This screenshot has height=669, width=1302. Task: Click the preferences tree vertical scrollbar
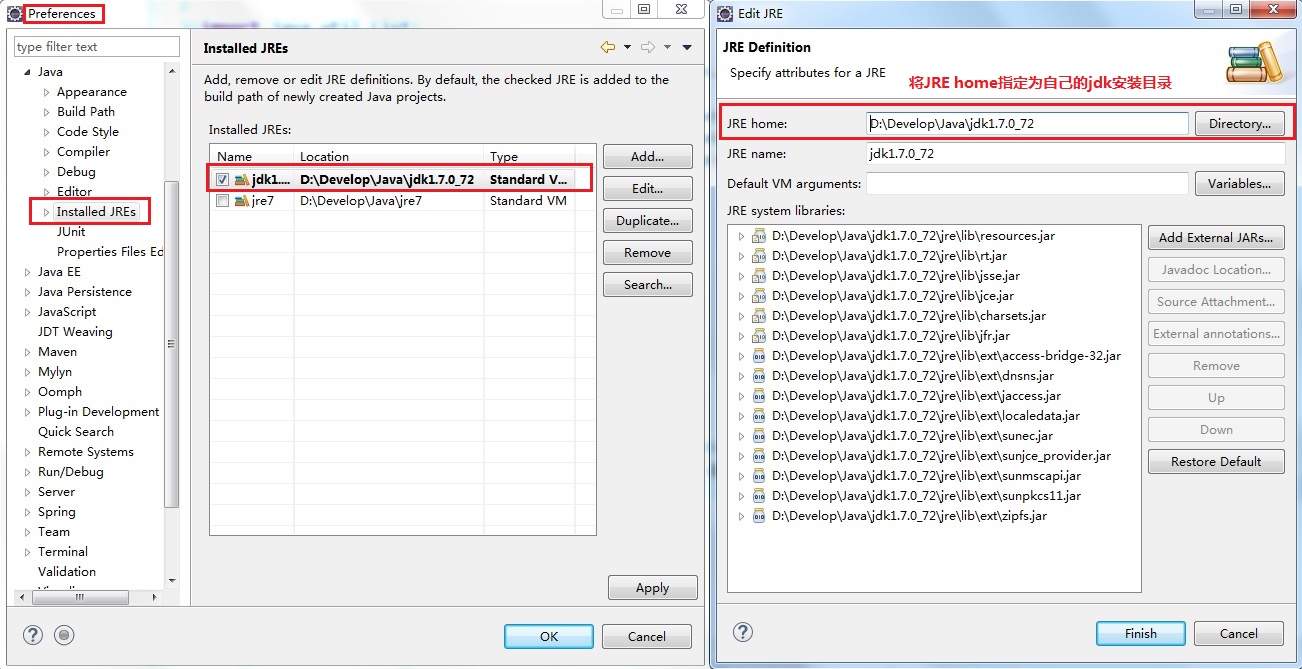172,345
